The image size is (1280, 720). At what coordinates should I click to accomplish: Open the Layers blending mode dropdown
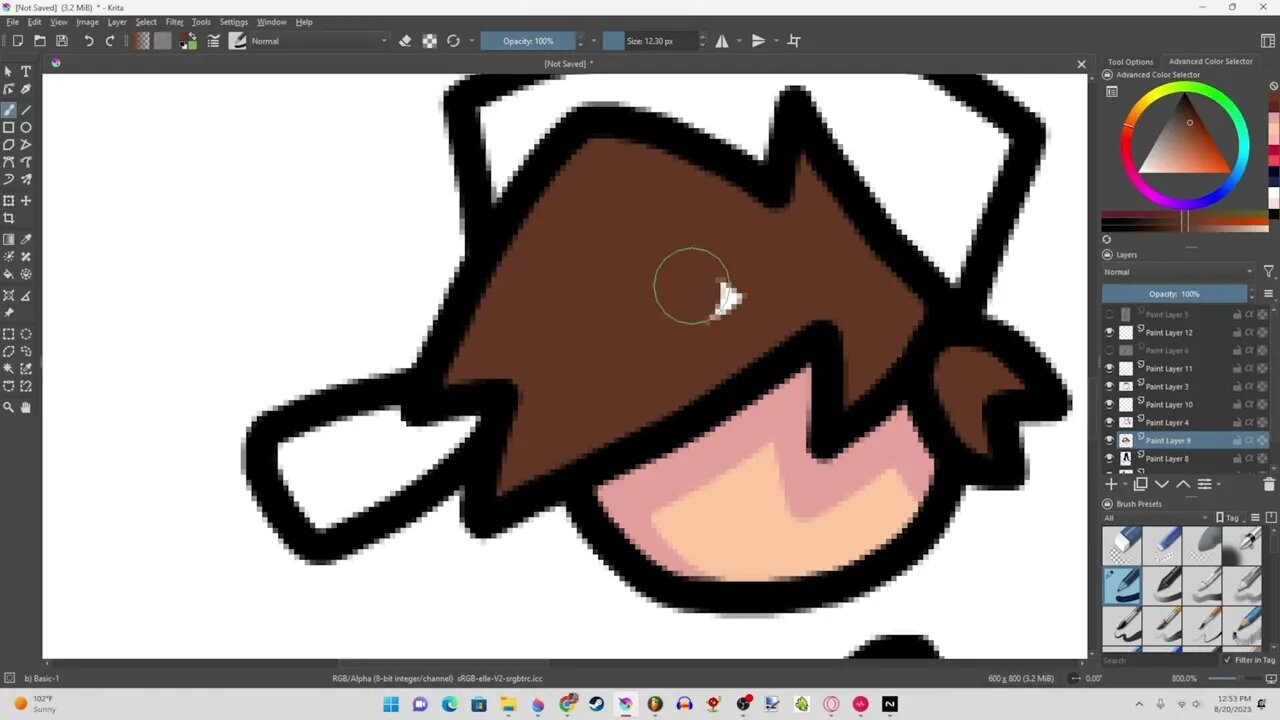click(1178, 272)
